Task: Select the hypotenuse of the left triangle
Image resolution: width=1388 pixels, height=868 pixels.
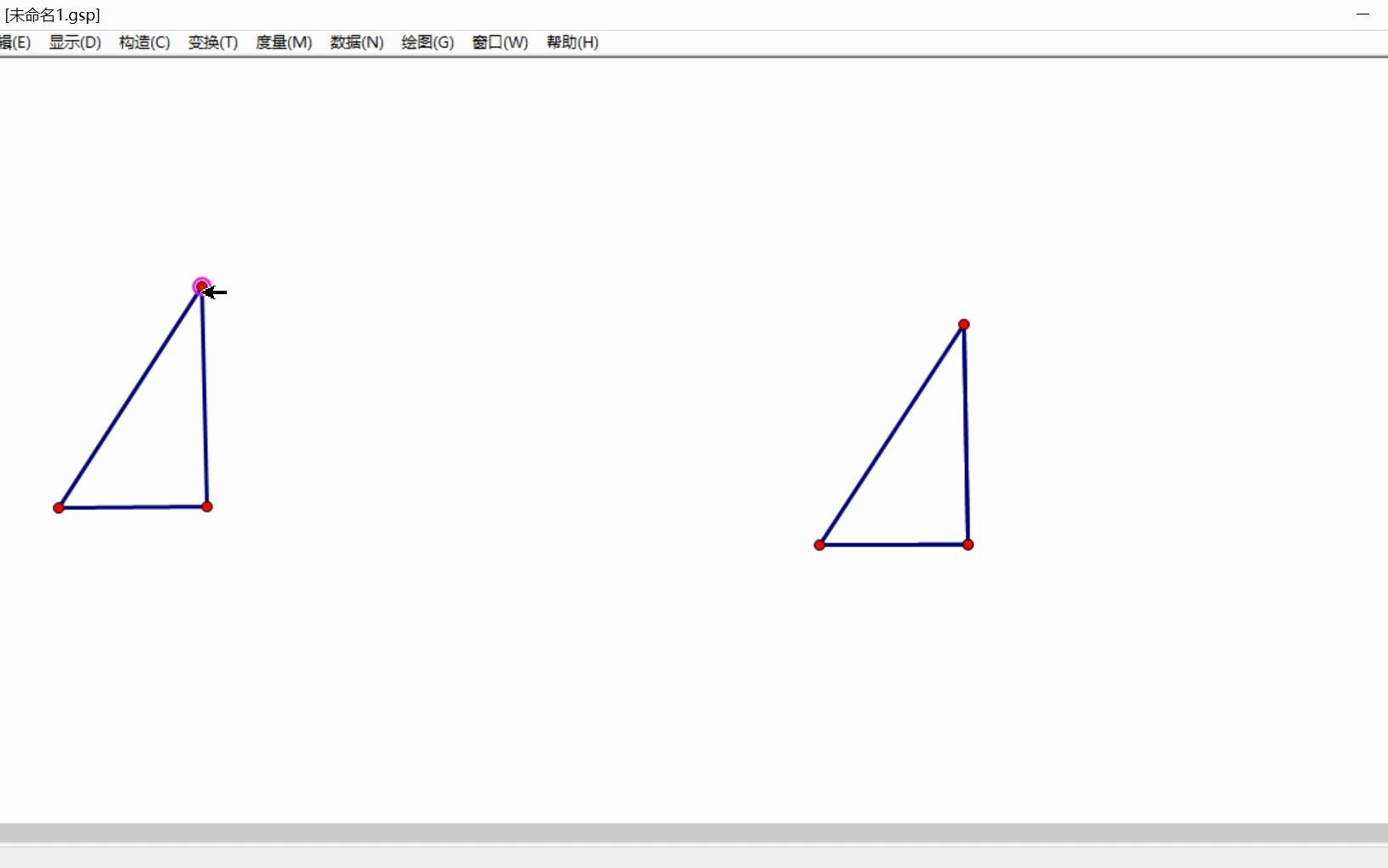Action: tap(128, 396)
